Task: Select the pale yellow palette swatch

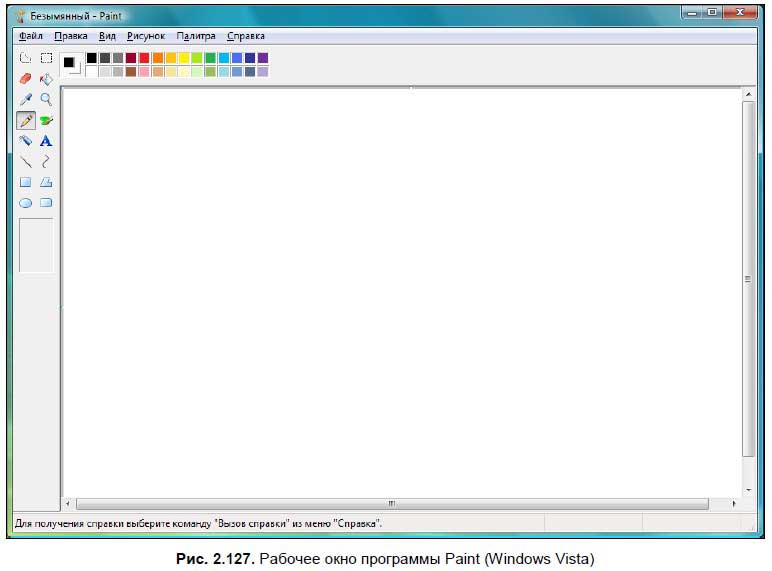Action: click(184, 72)
